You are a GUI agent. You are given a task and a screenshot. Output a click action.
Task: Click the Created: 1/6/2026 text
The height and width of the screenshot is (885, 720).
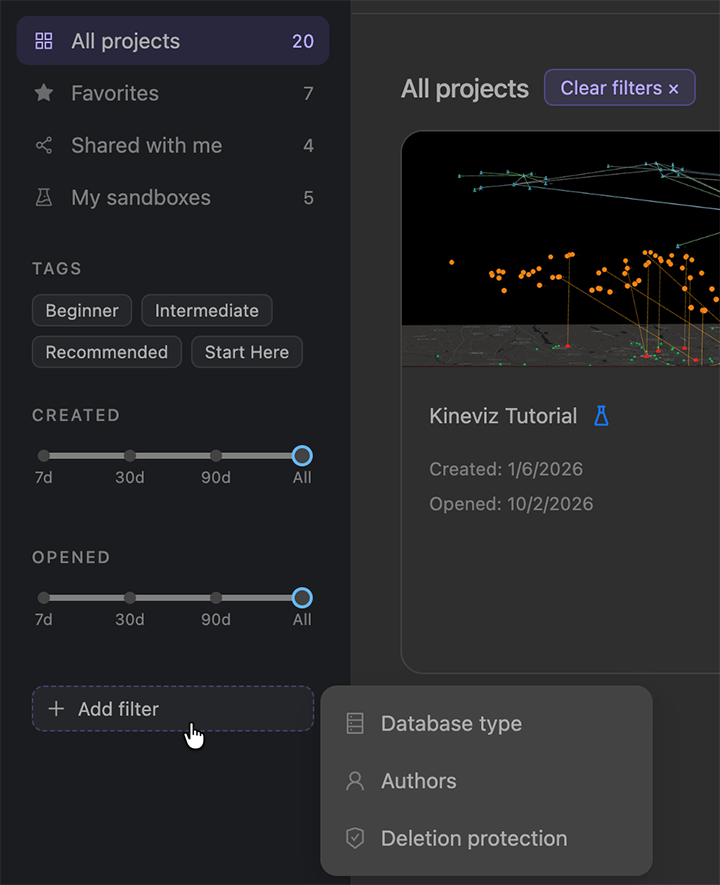pyautogui.click(x=506, y=469)
